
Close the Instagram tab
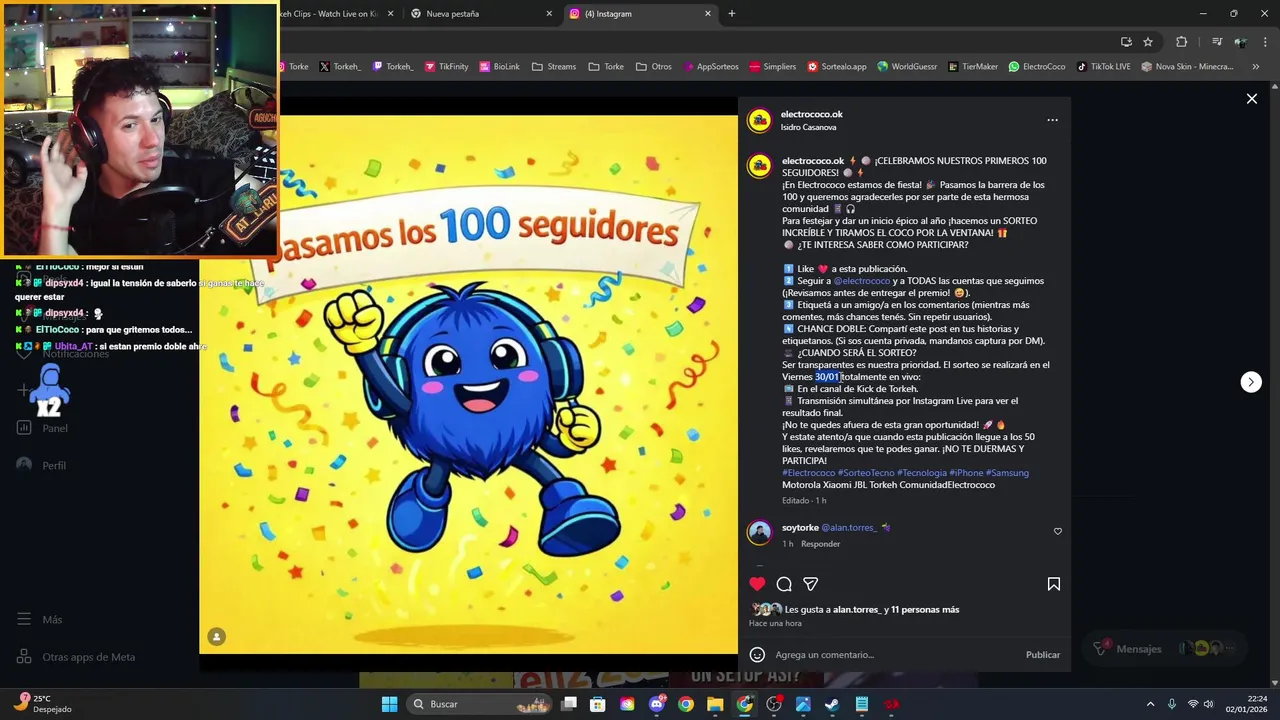(708, 14)
